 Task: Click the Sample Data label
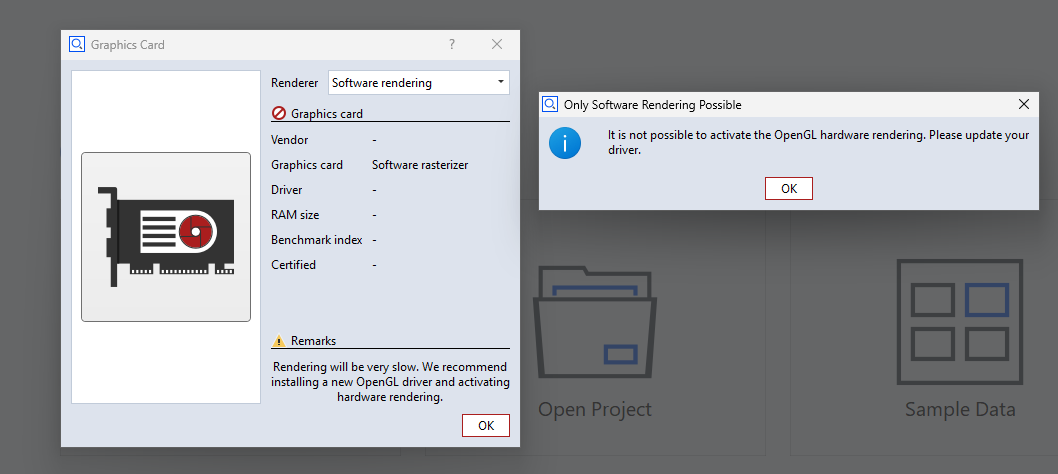pos(960,409)
